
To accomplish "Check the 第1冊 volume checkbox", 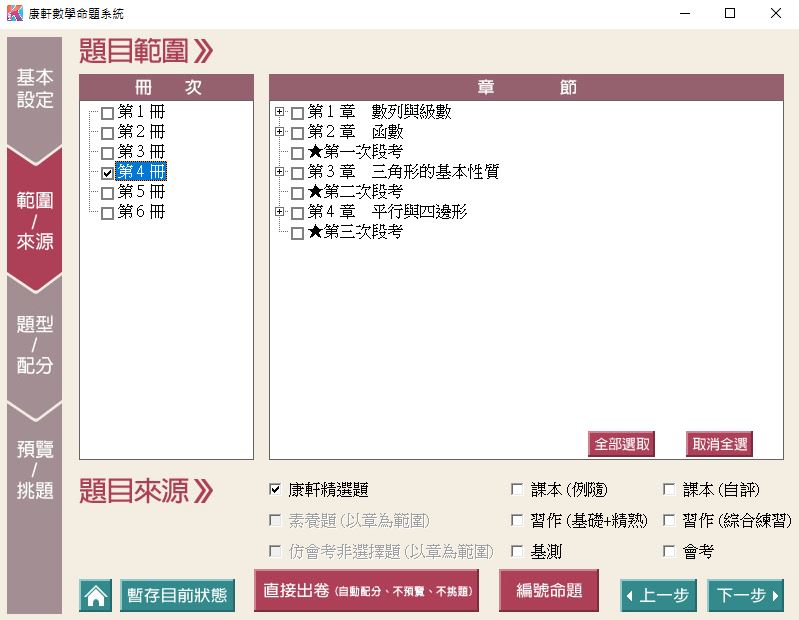I will tap(108, 113).
